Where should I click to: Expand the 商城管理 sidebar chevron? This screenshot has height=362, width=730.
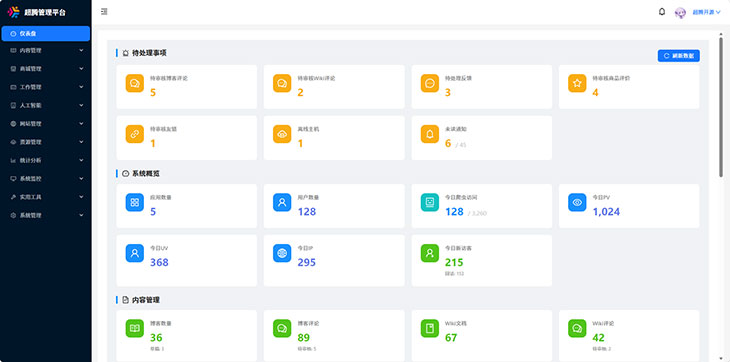pyautogui.click(x=81, y=68)
